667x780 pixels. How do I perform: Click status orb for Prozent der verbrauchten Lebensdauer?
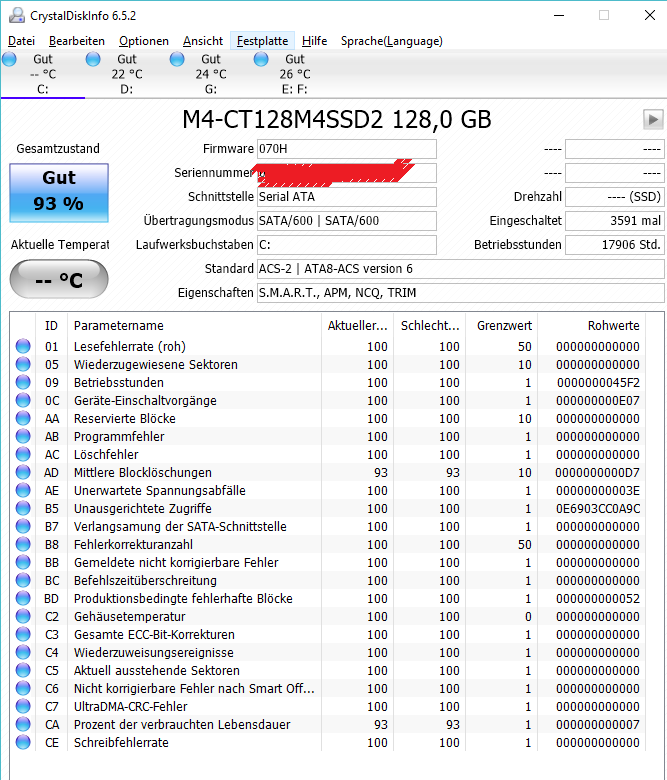pos(23,724)
